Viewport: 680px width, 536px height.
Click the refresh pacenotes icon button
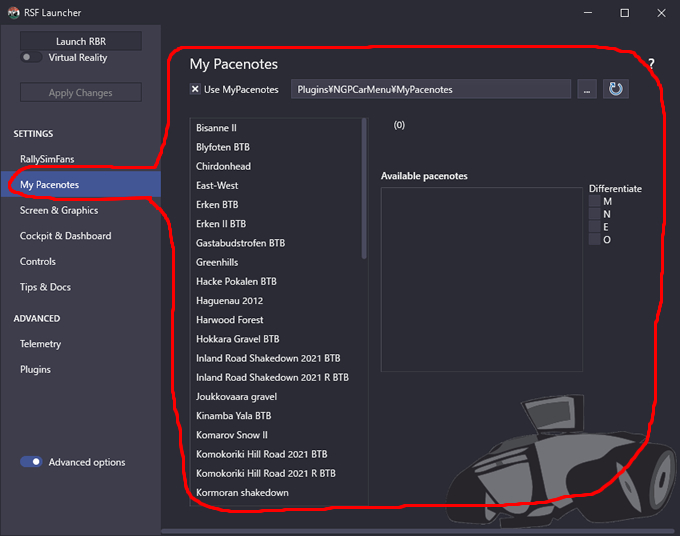tap(615, 89)
